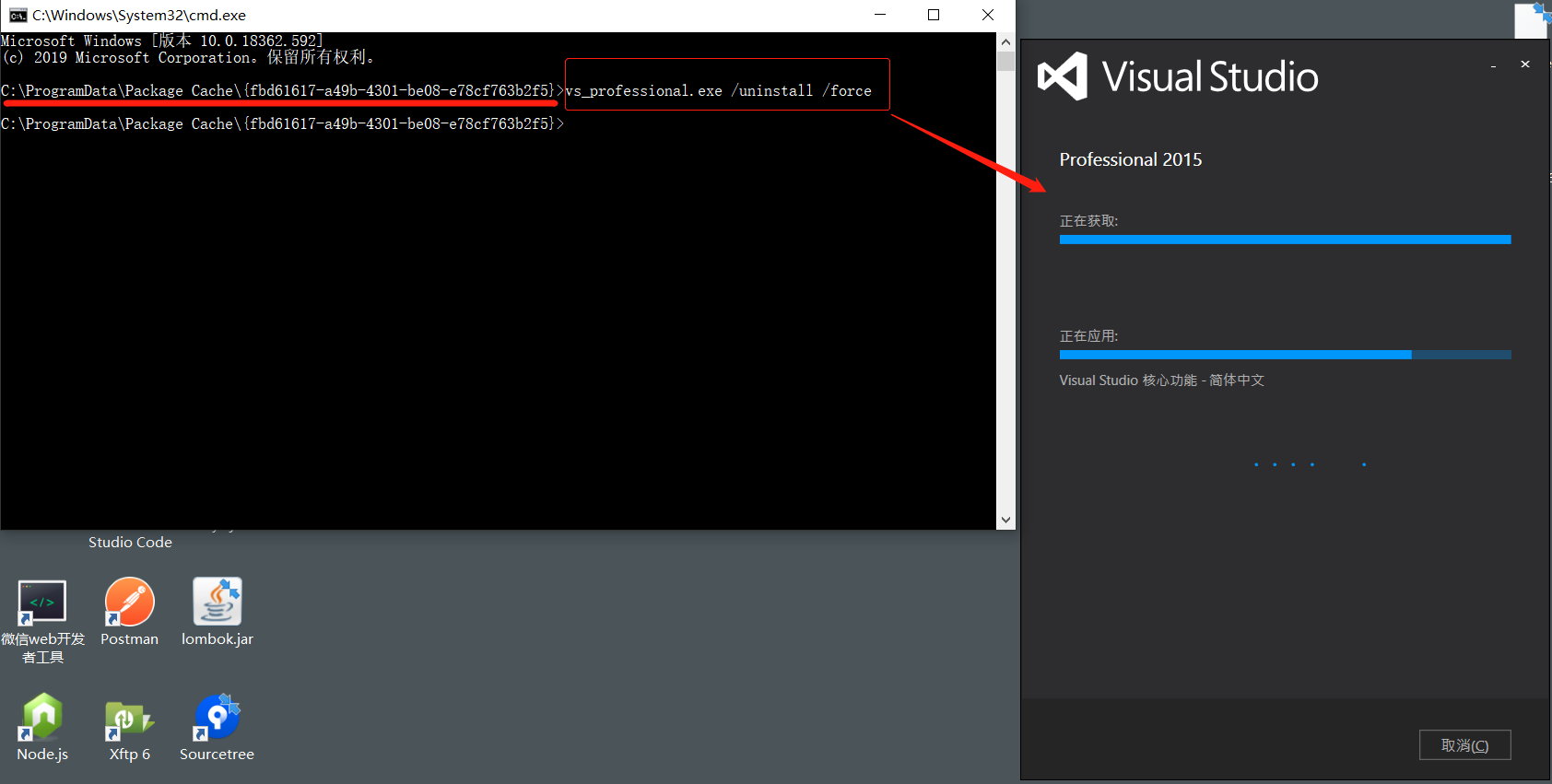This screenshot has width=1552, height=784.
Task: Open the lombok.jar desktop file
Action: point(218,612)
